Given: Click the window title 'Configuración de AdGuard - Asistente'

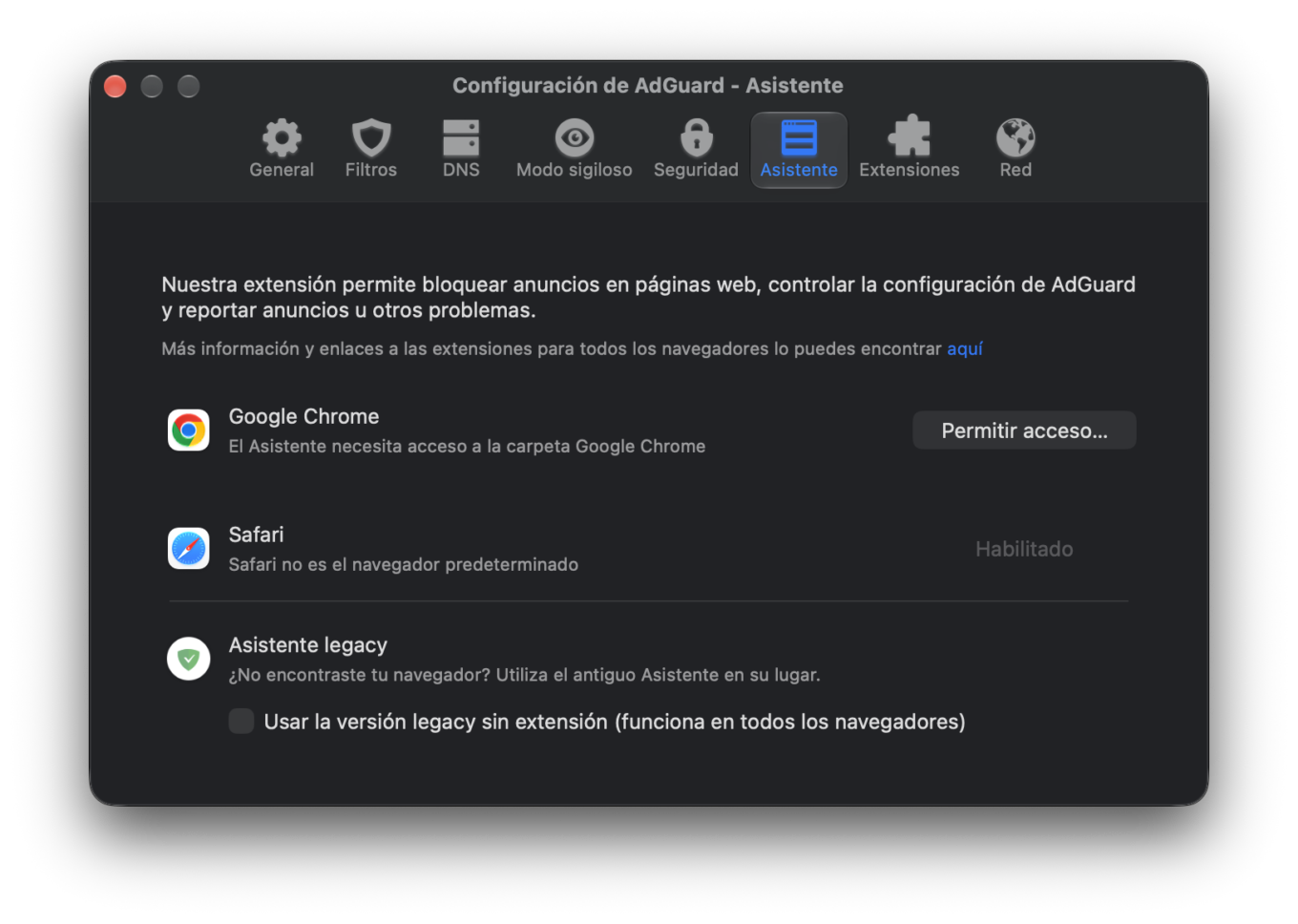Looking at the screenshot, I should tap(648, 85).
